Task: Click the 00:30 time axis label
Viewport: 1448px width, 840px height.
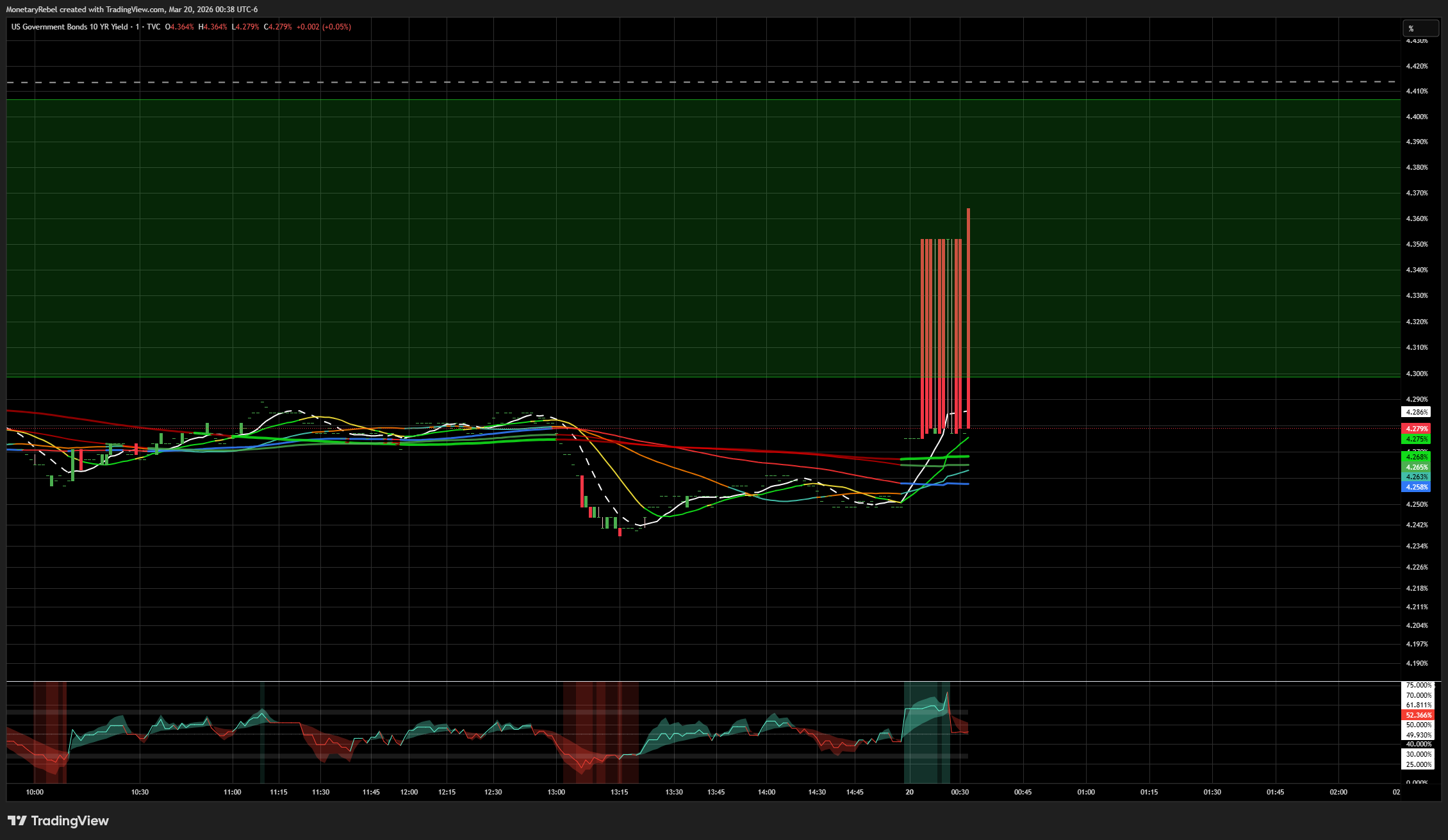Action: 960,792
